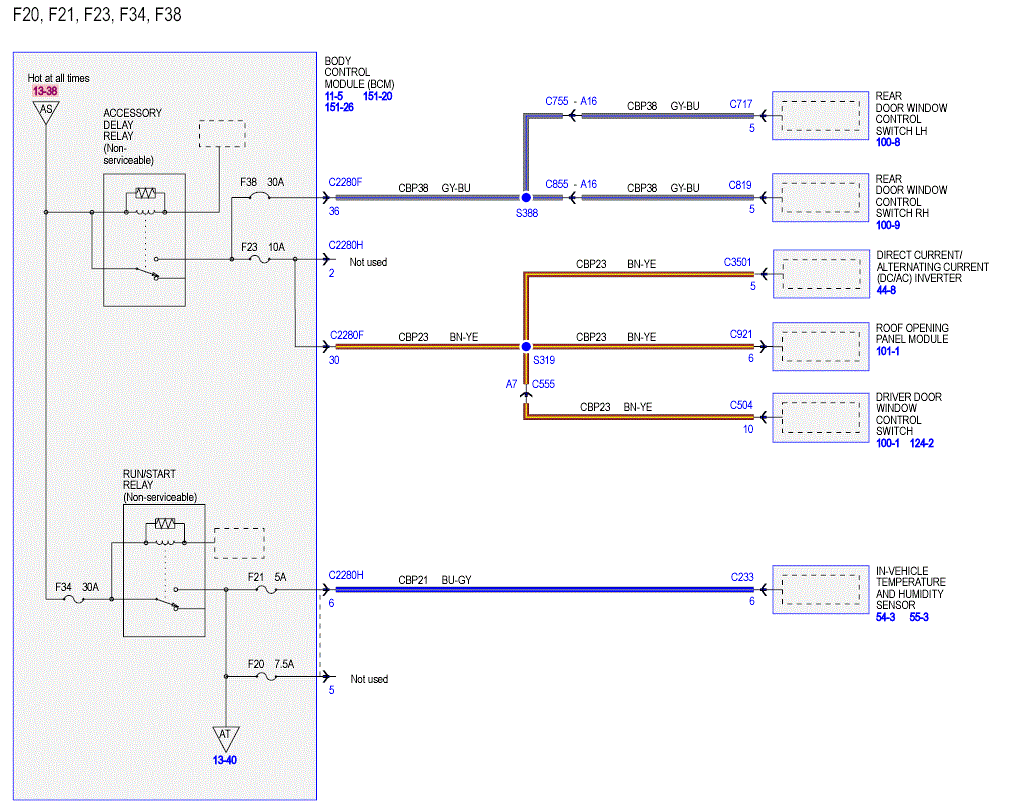Click the AS power source triangle
This screenshot has width=1013, height=806.
[x=46, y=111]
